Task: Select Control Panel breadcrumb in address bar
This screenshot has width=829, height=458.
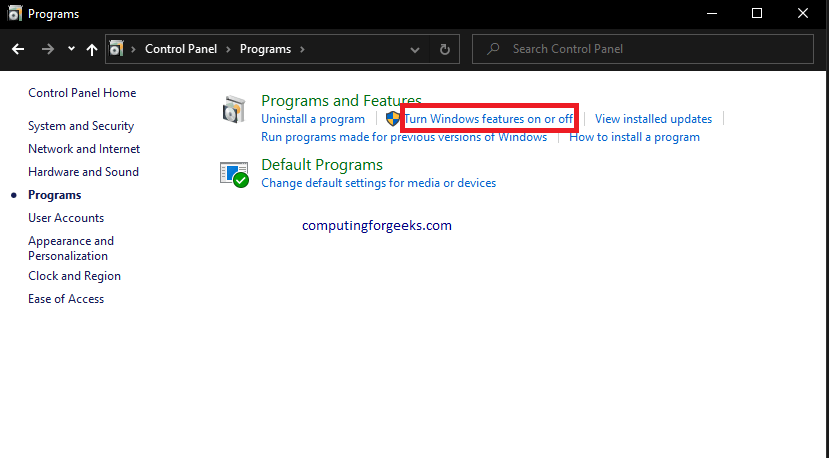Action: [181, 49]
